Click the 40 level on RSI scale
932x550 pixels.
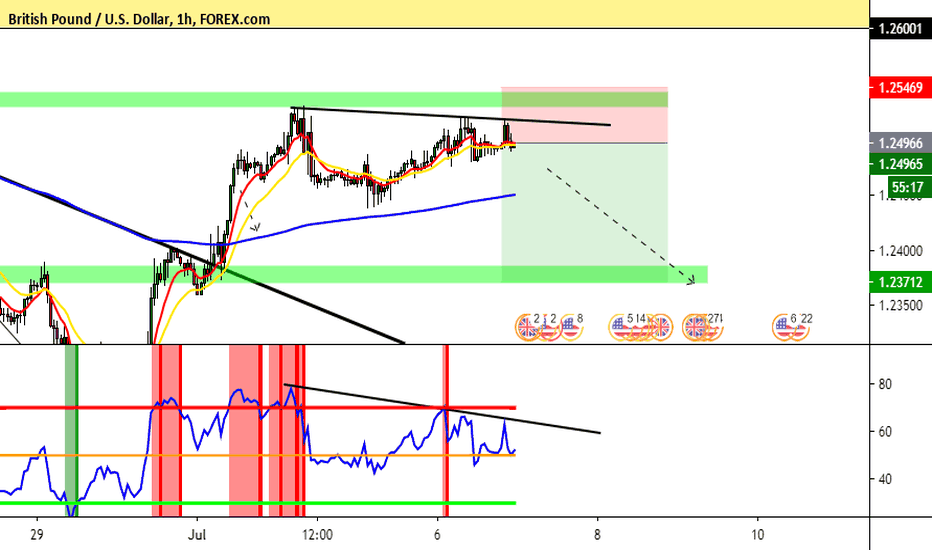click(x=884, y=479)
